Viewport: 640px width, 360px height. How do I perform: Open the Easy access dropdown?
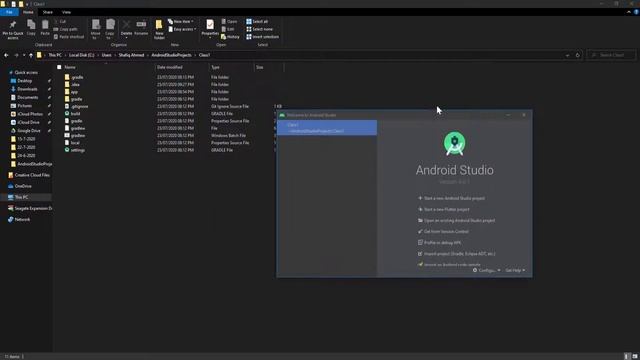182,29
